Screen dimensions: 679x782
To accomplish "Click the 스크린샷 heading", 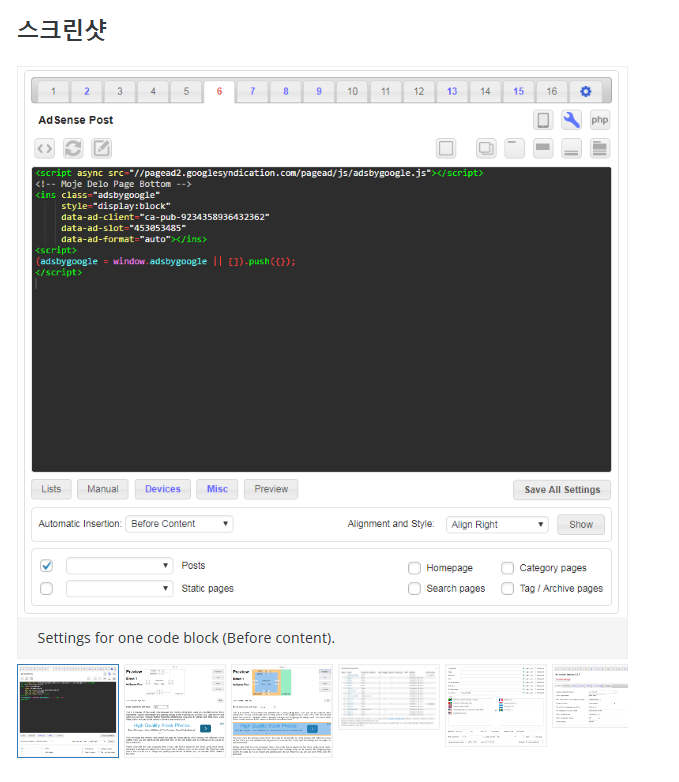I will [62, 29].
